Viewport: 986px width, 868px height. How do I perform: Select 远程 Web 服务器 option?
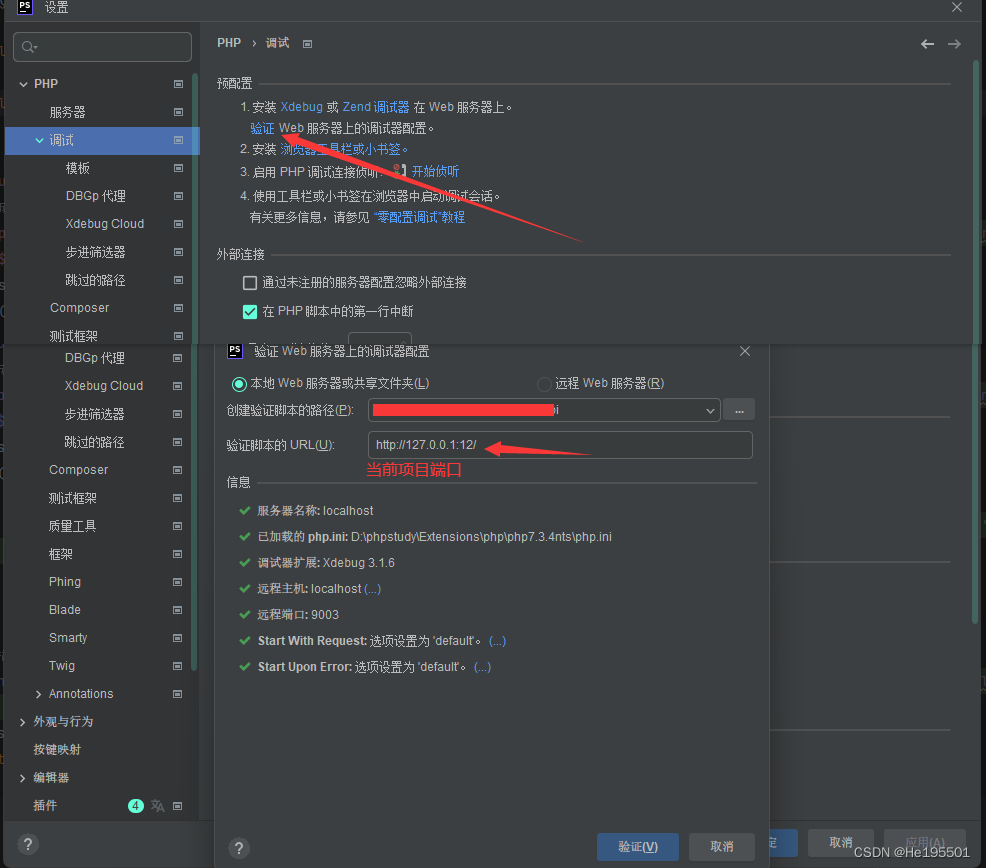[544, 384]
